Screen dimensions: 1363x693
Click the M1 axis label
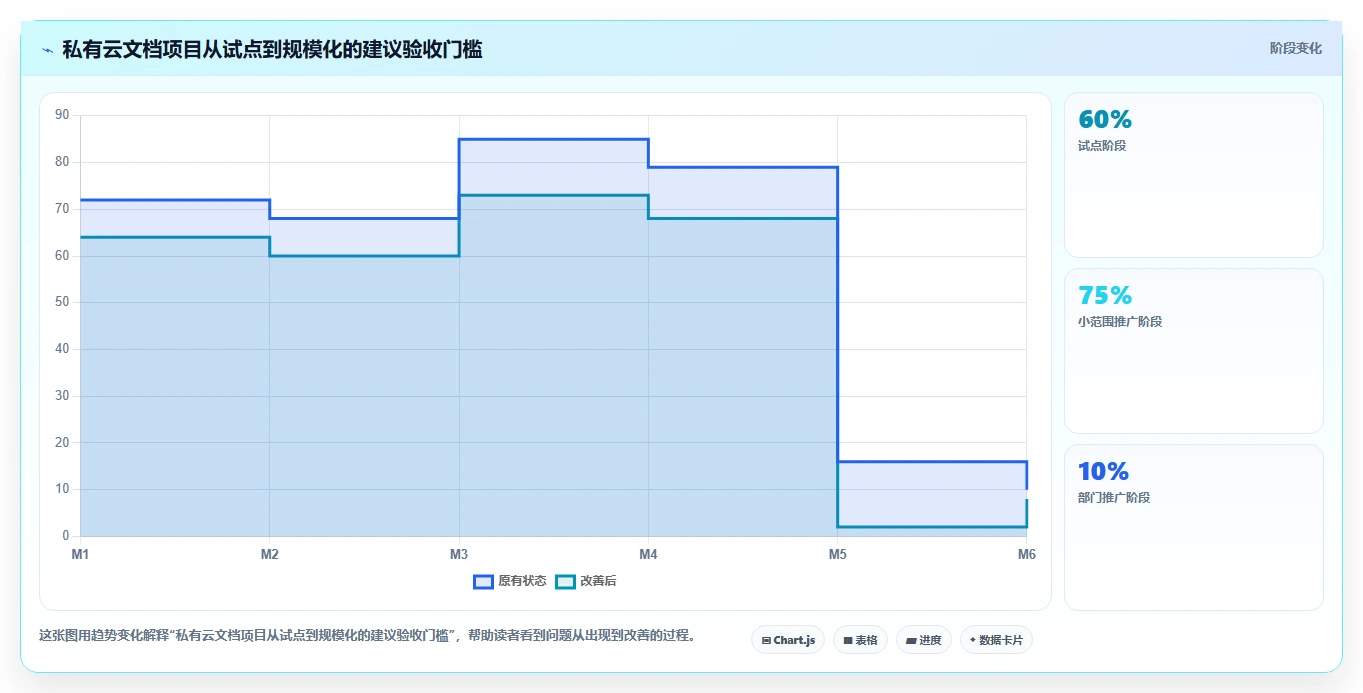tap(80, 554)
